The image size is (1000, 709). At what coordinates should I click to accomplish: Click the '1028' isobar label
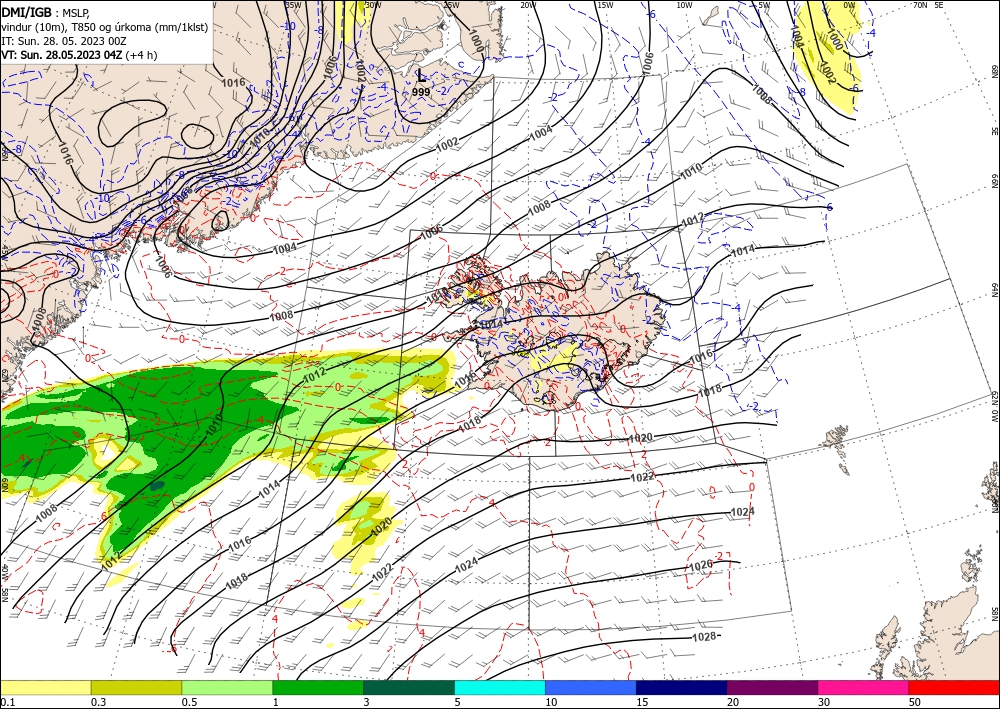click(x=705, y=637)
